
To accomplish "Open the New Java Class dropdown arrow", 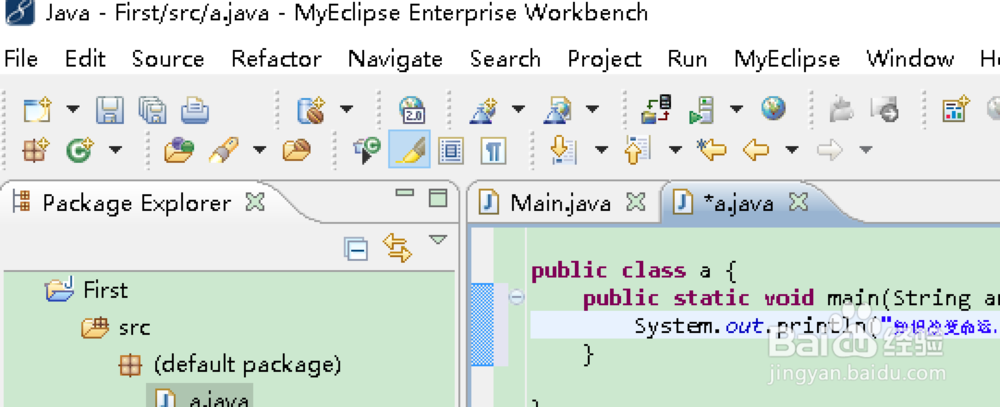I will pyautogui.click(x=115, y=150).
